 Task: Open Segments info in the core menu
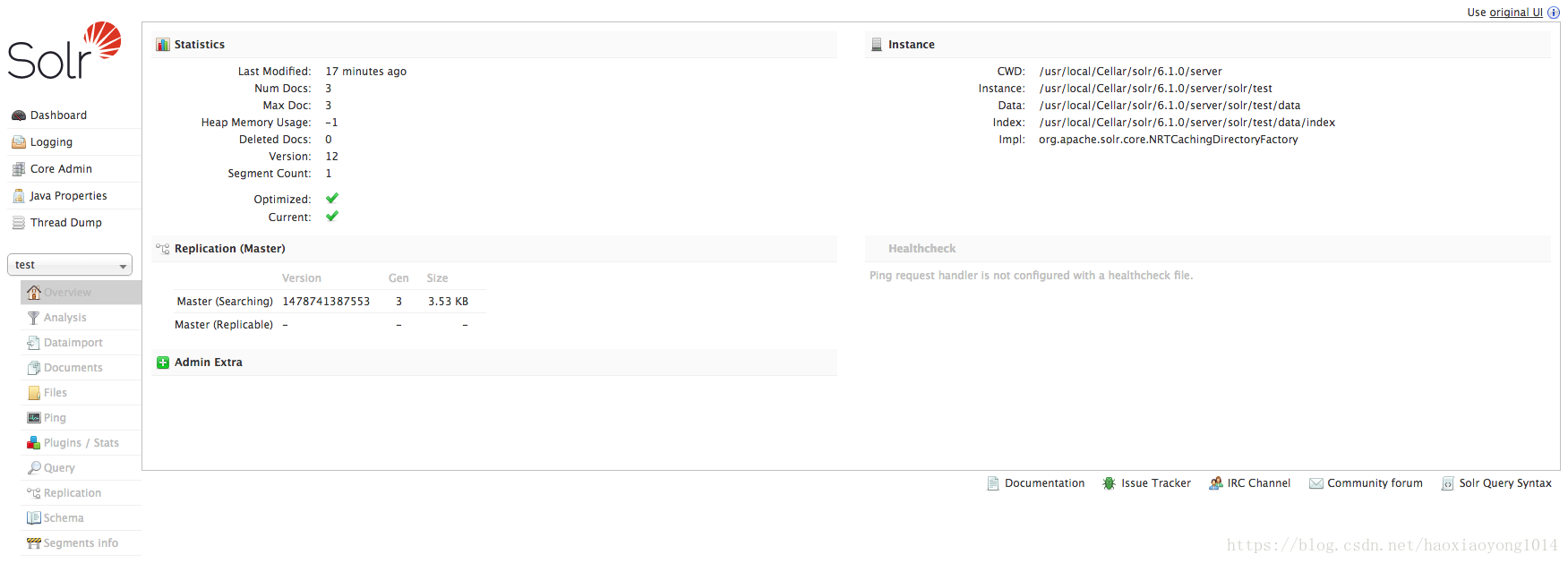pos(81,543)
